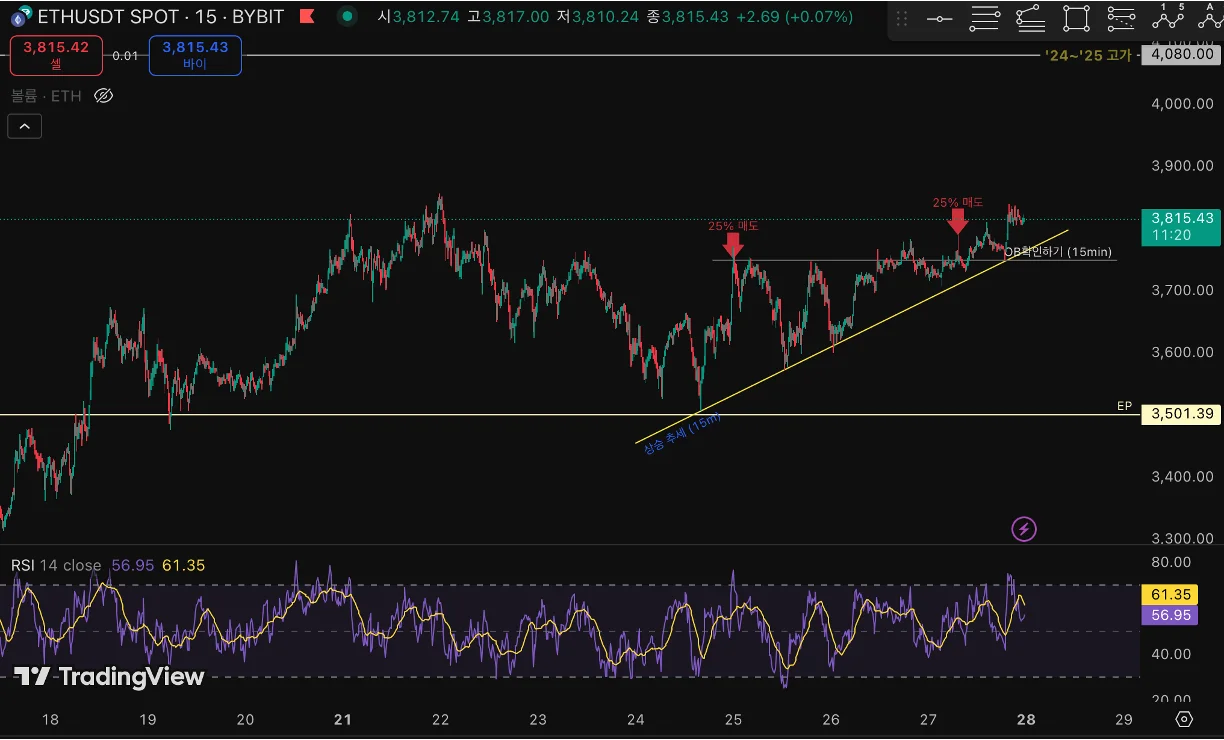Click the 3,815.42 셀 sell button
This screenshot has height=740, width=1224.
tap(56, 55)
